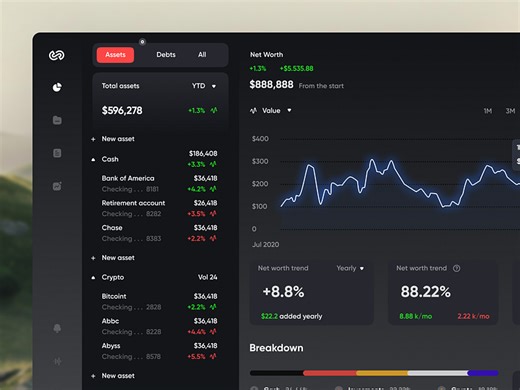Screen dimensions: 520x390
Task: Click the 88.22% Net worth trend card
Action: pyautogui.click(x=443, y=293)
